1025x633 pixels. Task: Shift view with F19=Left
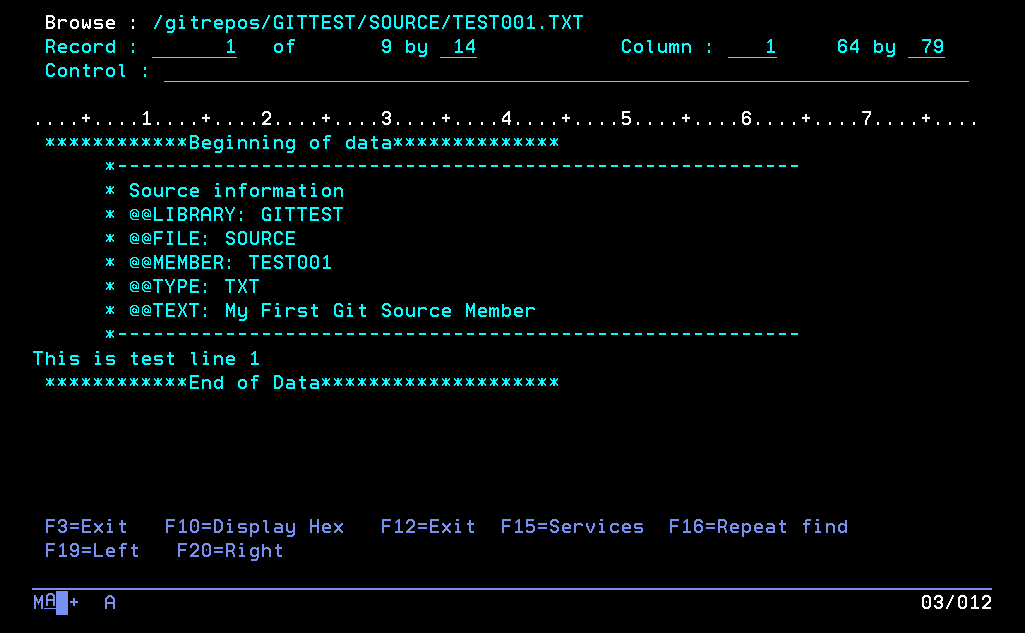point(92,551)
